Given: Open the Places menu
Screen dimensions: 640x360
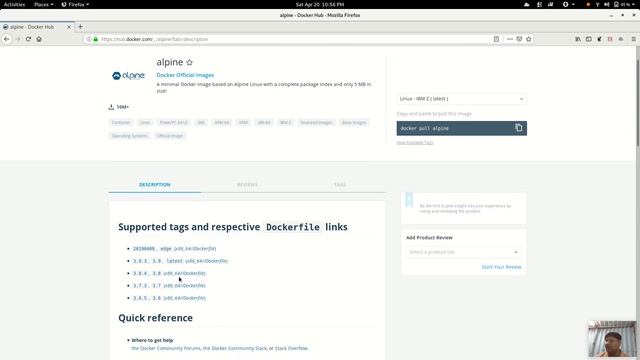Looking at the screenshot, I should point(44,4).
